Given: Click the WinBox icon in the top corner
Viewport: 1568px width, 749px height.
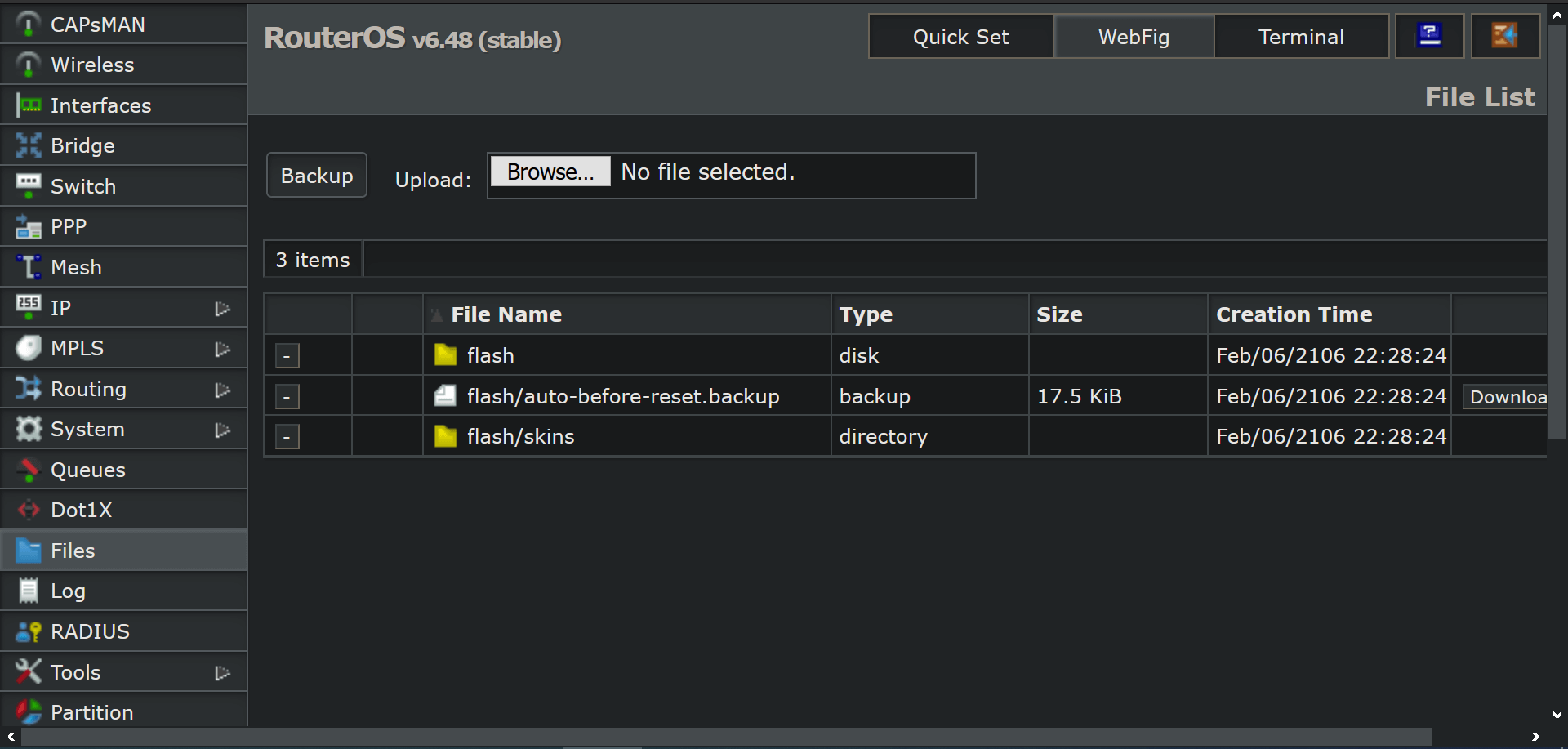Looking at the screenshot, I should tap(1505, 35).
